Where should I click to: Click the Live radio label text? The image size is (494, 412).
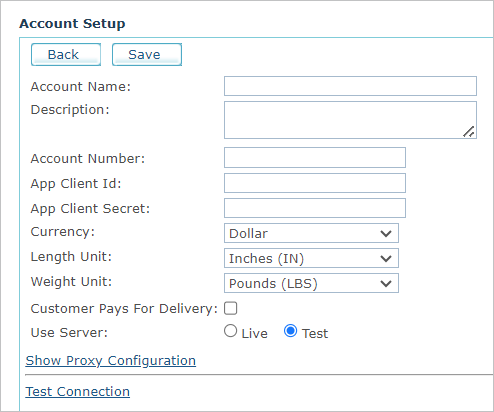tap(255, 334)
